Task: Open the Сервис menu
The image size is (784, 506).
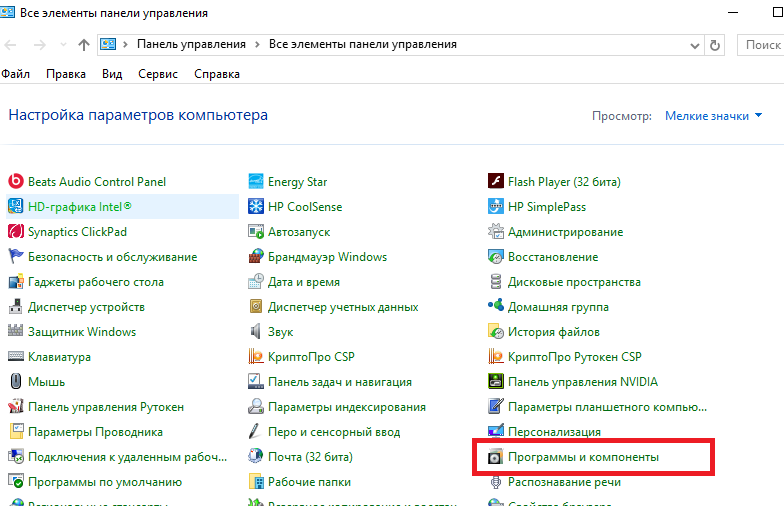Action: [158, 74]
